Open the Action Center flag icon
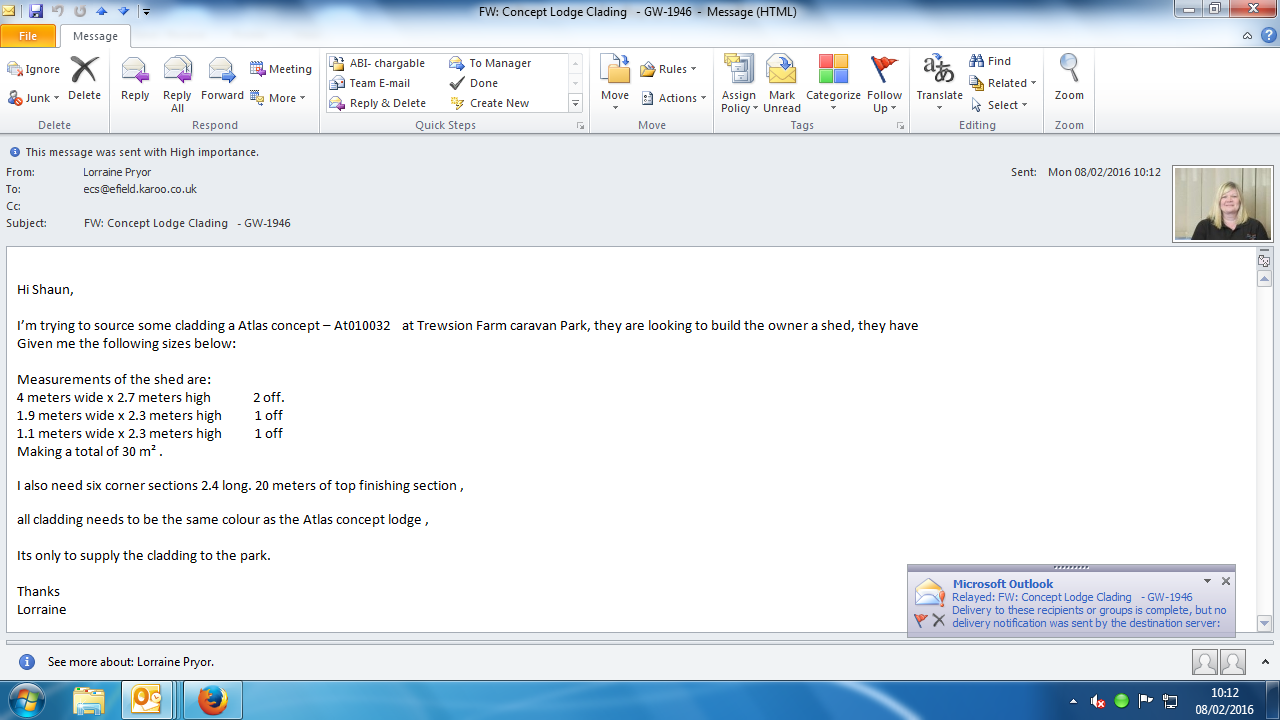Screen dimensions: 1280x720 [1146, 701]
